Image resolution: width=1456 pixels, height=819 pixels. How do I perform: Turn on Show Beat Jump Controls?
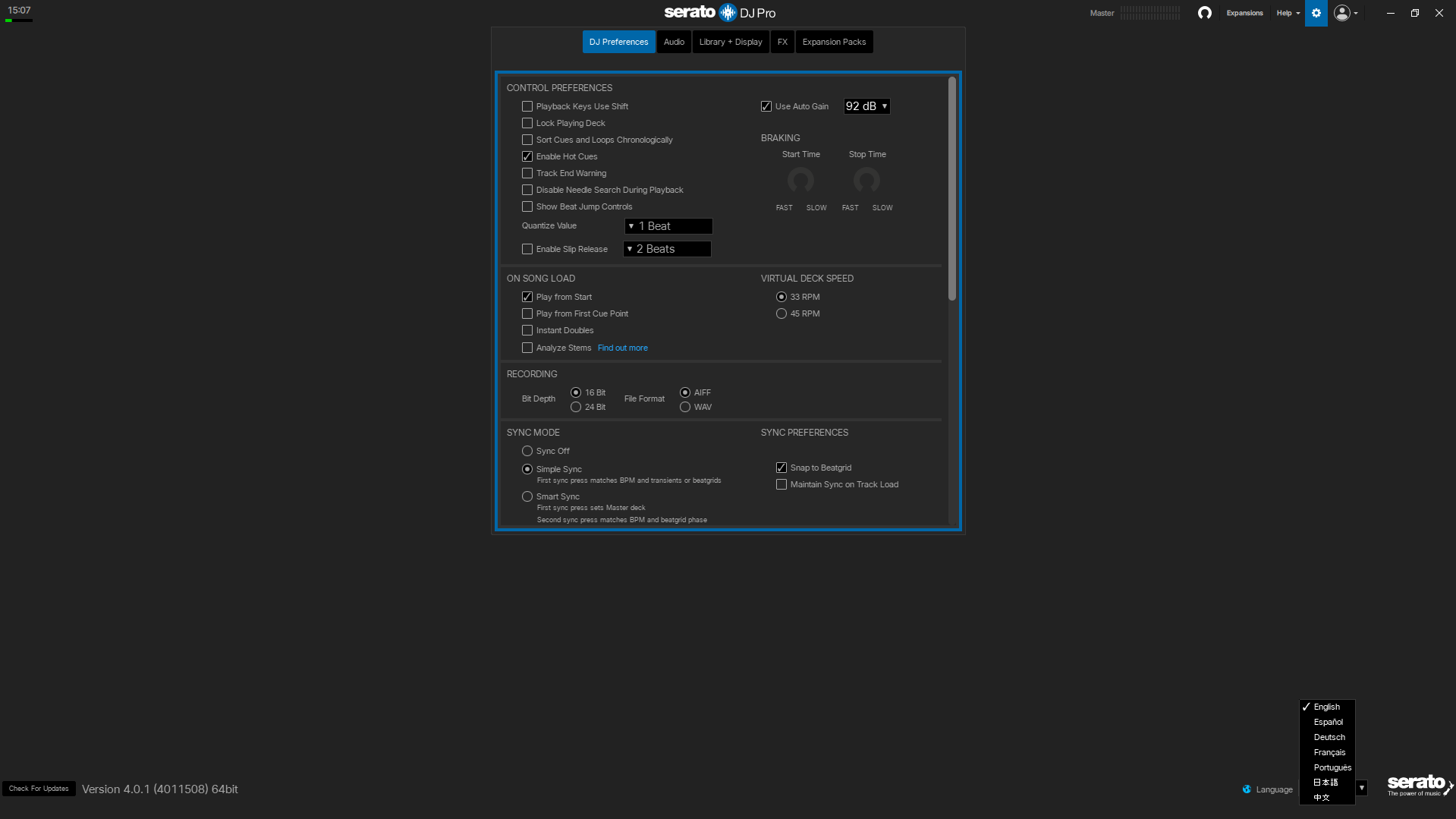click(x=527, y=206)
